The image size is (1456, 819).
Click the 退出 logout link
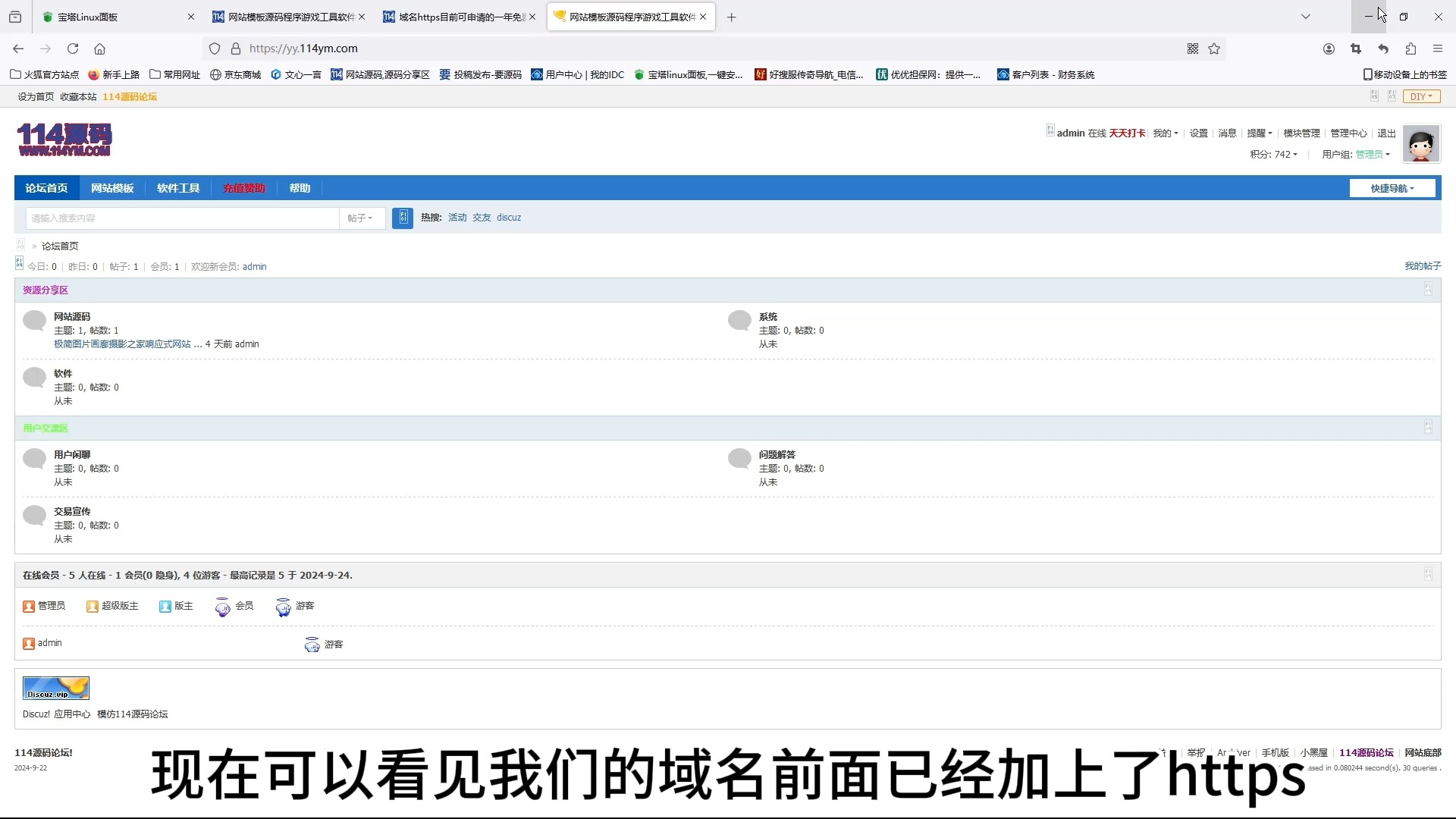point(1386,133)
